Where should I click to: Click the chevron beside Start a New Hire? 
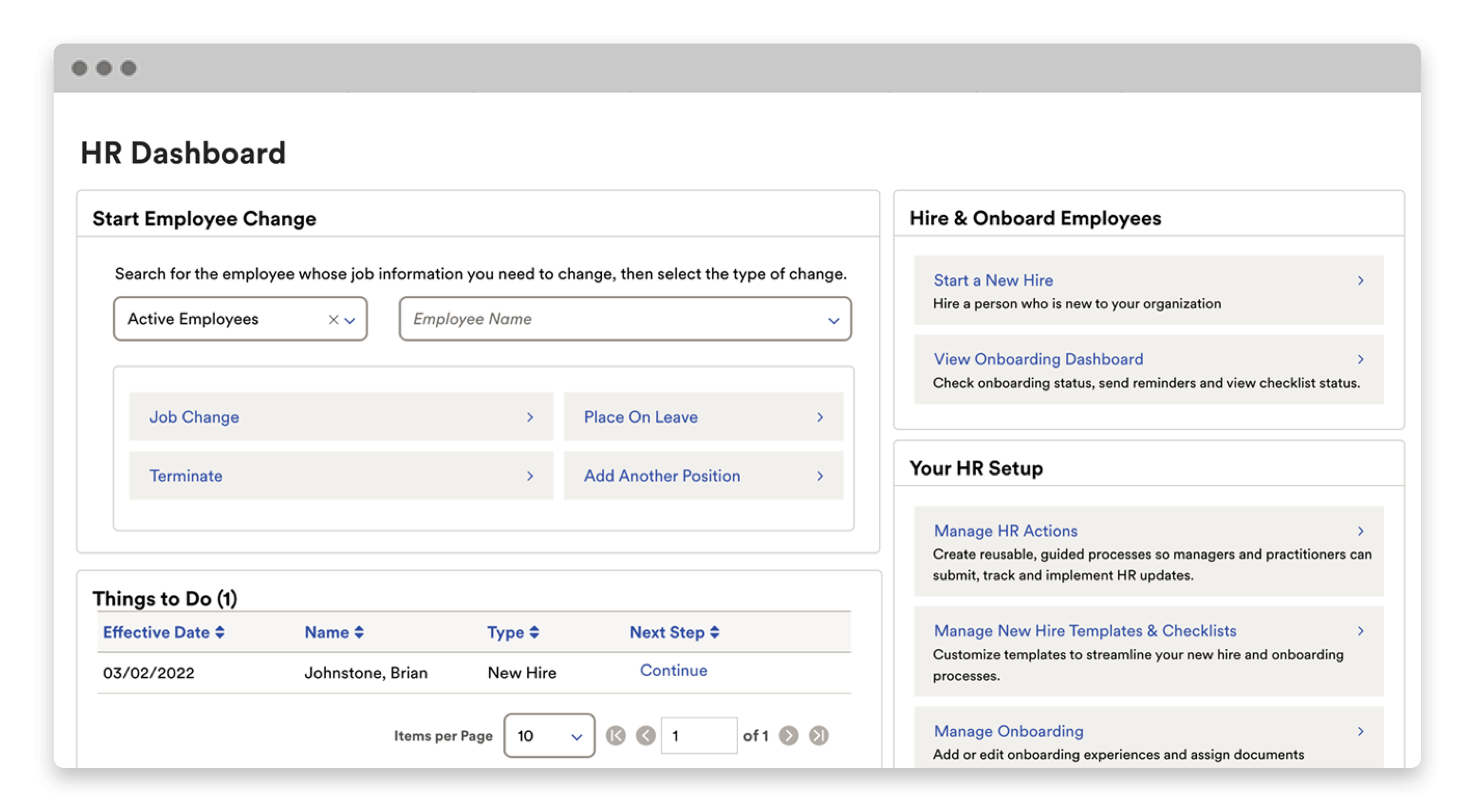1360,281
